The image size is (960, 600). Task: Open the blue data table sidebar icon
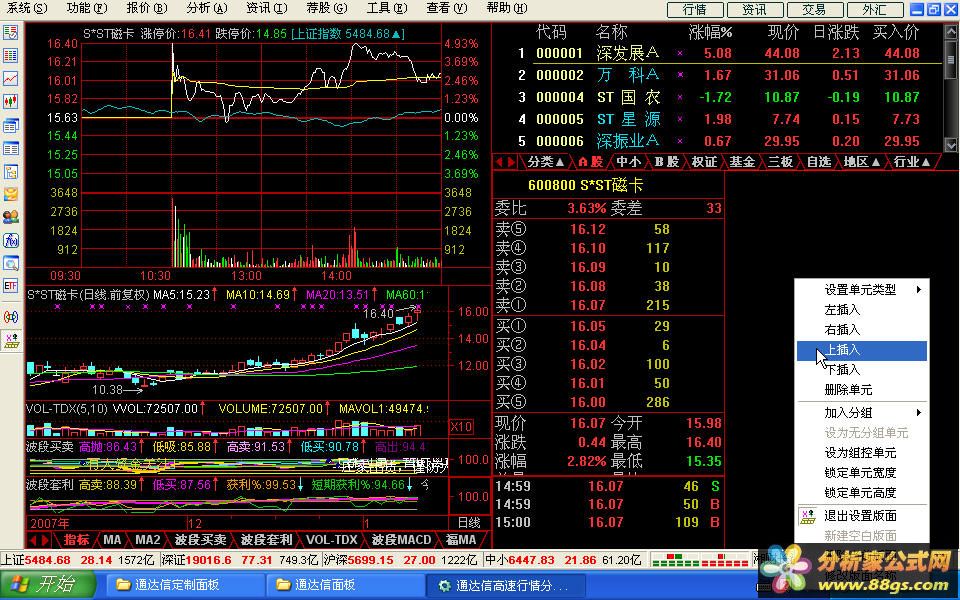coord(10,148)
